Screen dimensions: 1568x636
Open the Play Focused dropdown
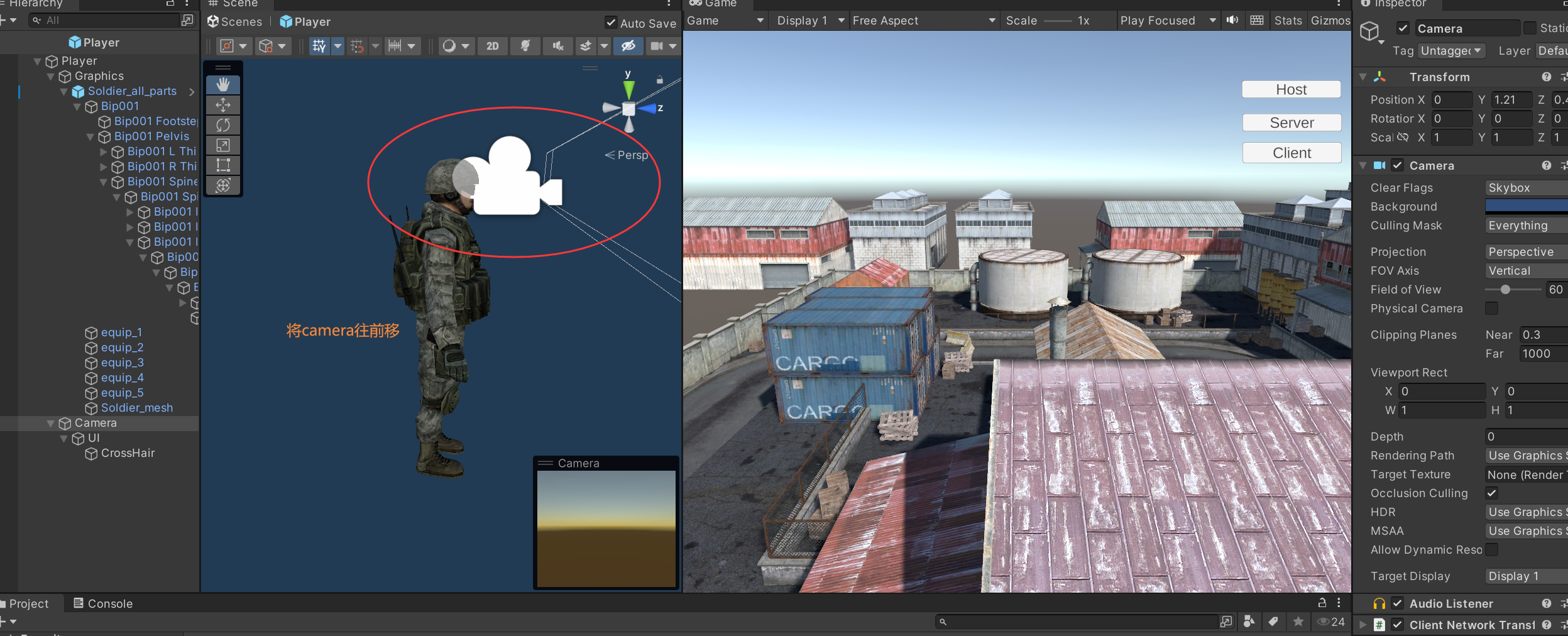point(1168,21)
